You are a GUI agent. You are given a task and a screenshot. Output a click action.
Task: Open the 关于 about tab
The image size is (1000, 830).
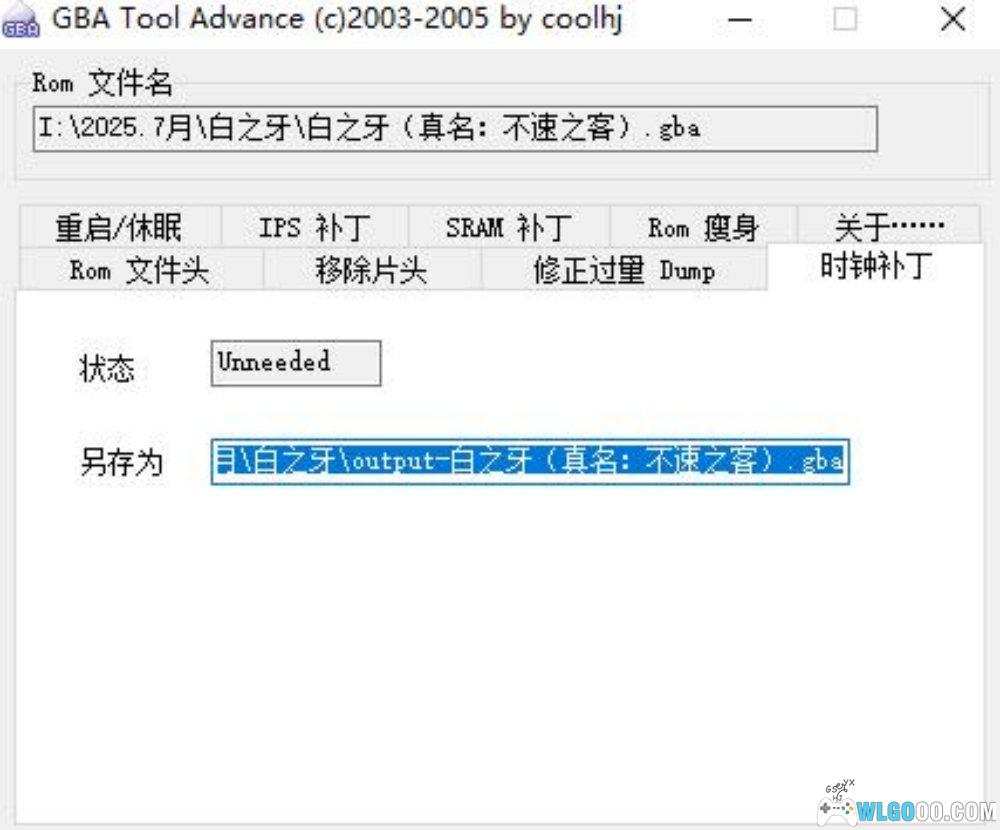(888, 228)
